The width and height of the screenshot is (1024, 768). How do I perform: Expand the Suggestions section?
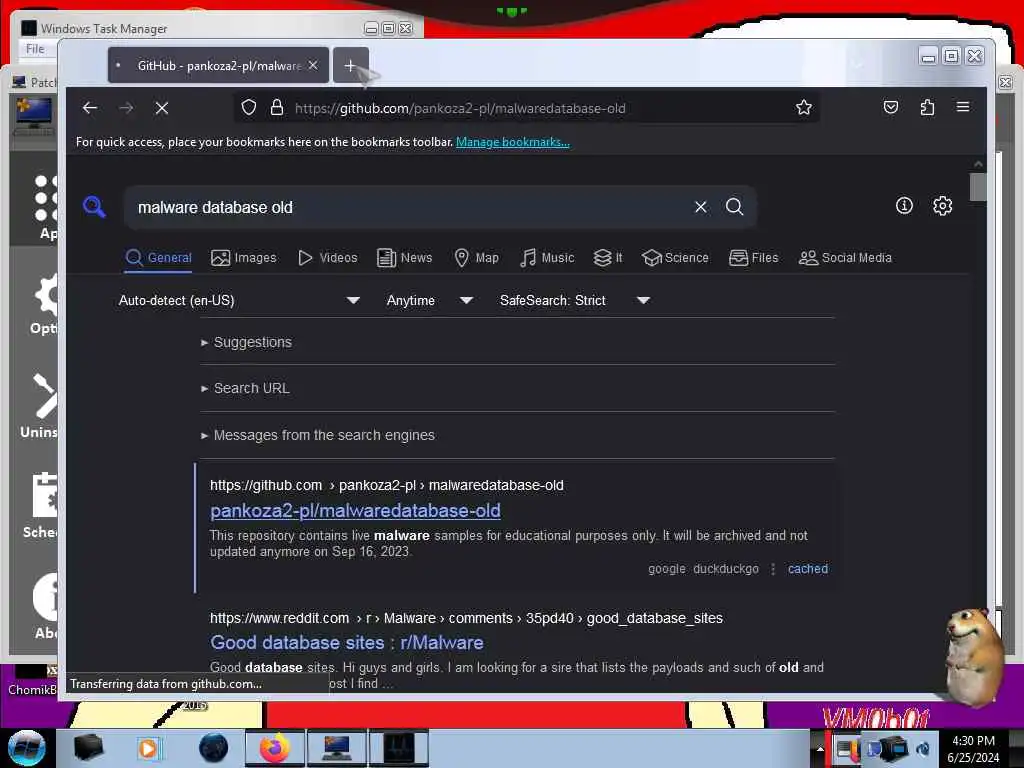pyautogui.click(x=247, y=342)
